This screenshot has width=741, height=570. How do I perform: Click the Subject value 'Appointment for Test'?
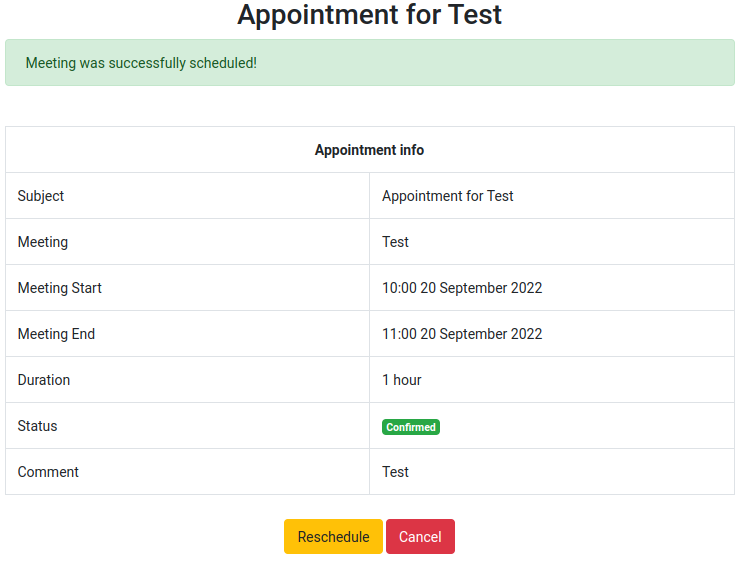pos(447,196)
